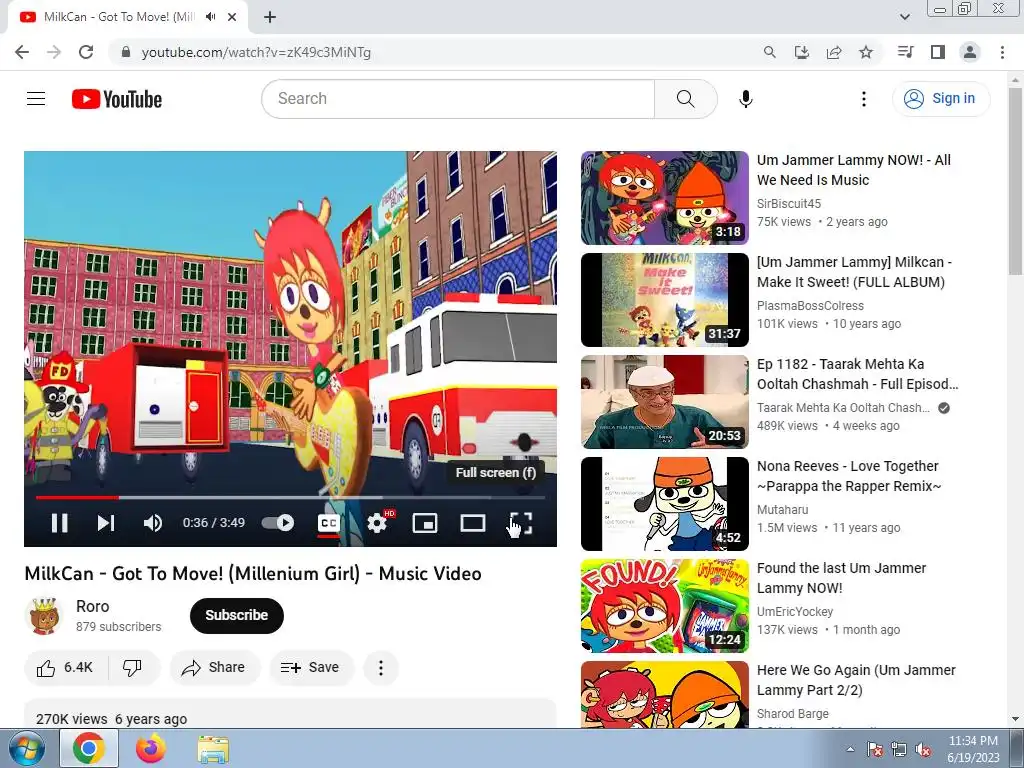Image resolution: width=1024 pixels, height=768 pixels.
Task: Go back in browser
Action: click(22, 52)
